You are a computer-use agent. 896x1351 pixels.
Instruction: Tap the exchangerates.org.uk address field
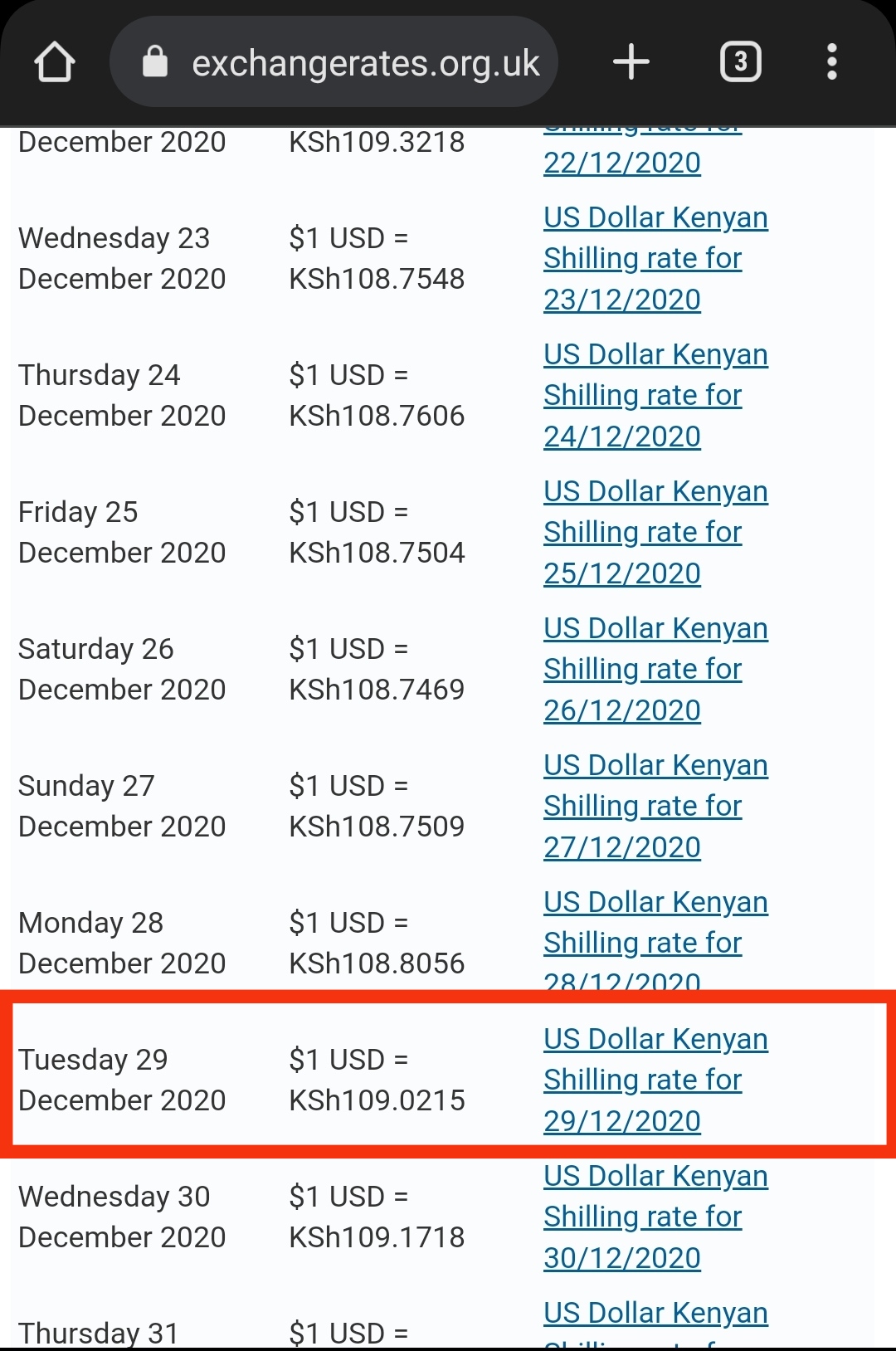pos(365,63)
